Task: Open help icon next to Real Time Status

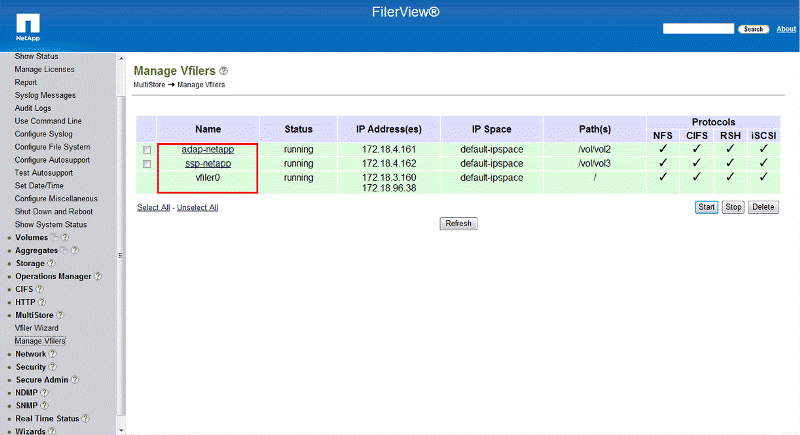Action: 85,418
